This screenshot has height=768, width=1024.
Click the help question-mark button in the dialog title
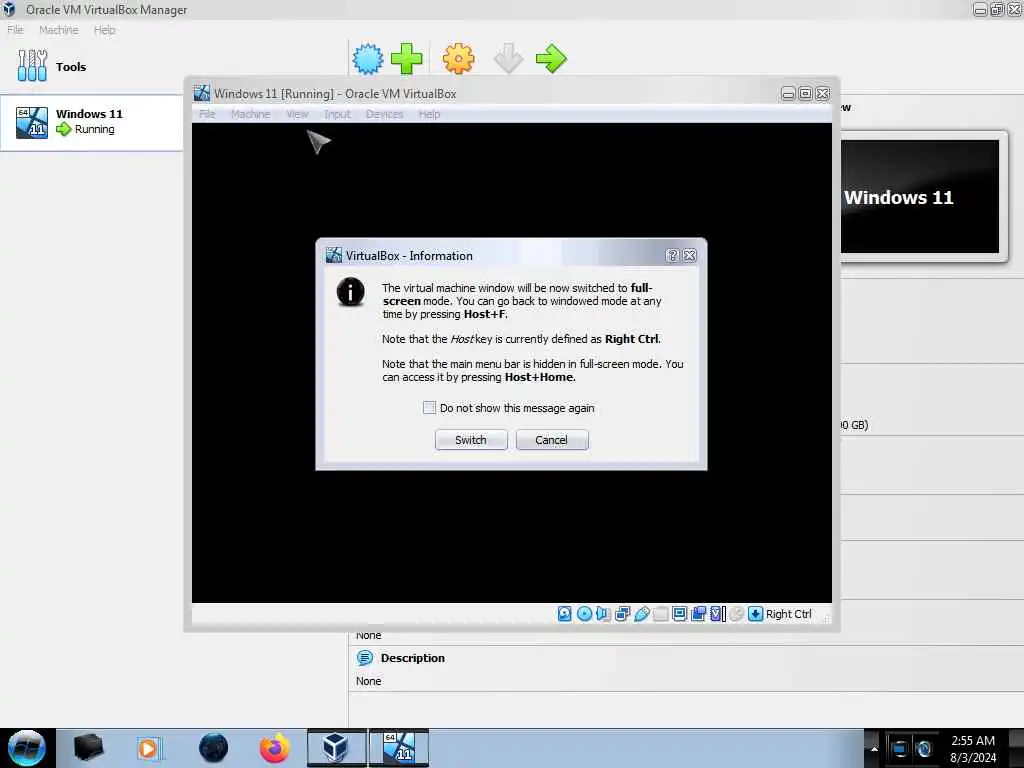(x=673, y=255)
